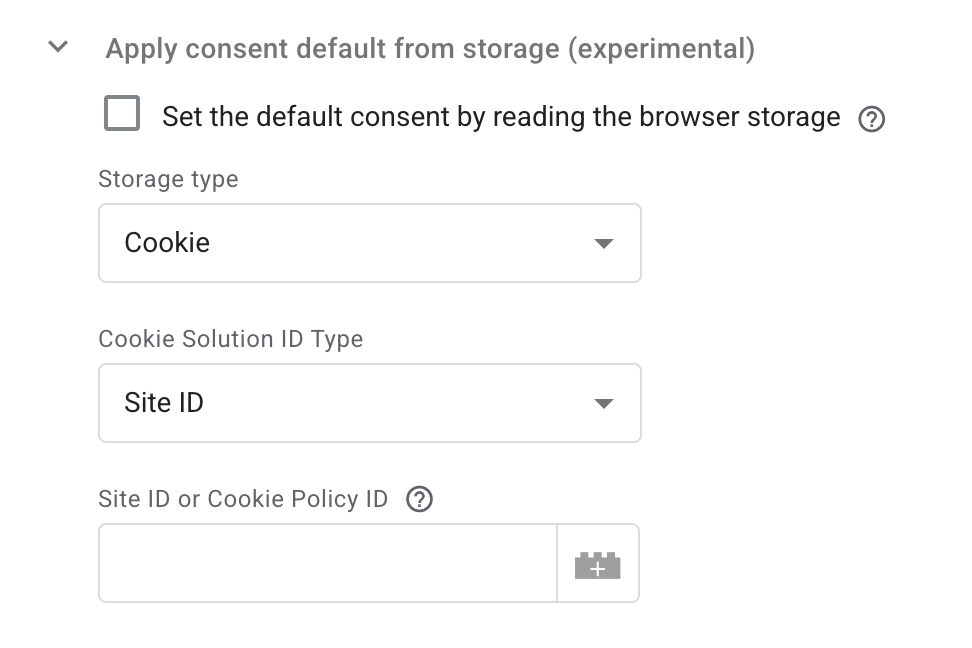This screenshot has width=972, height=648.
Task: Check the browser storage reading option
Action: pos(122,114)
